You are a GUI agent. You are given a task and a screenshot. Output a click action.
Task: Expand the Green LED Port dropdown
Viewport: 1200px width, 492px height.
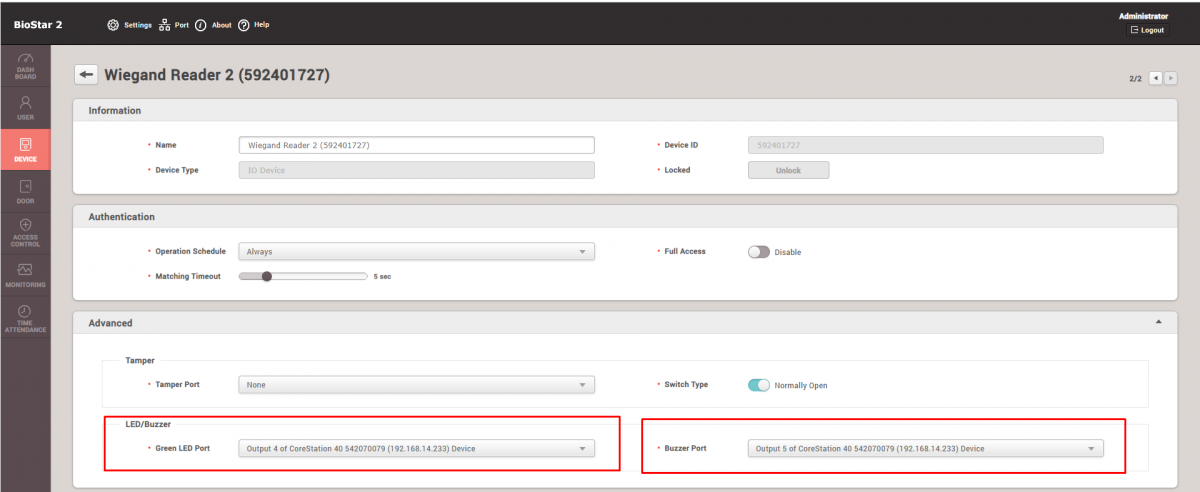tap(416, 449)
